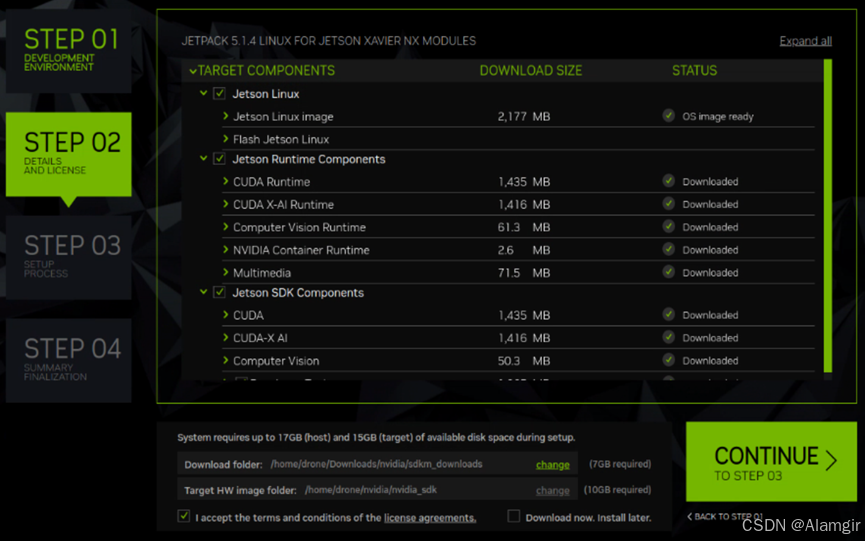The height and width of the screenshot is (541, 865).
Task: Click the NVIDIA Container Runtime Downloaded checkmark
Action: coord(668,249)
